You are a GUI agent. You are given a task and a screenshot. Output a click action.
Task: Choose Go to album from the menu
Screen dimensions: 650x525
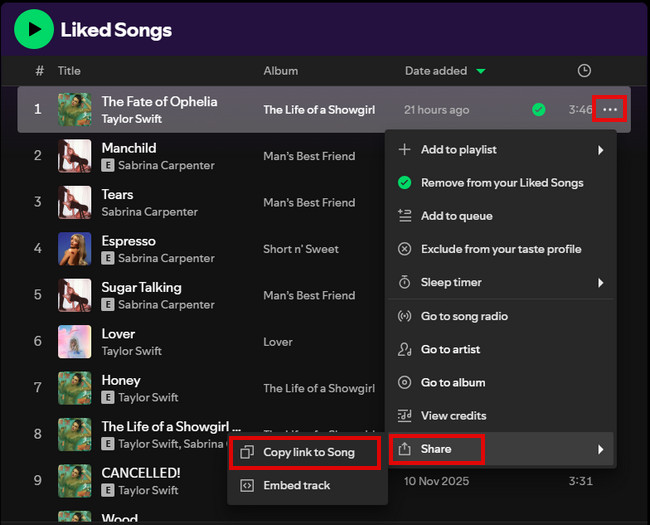coord(501,383)
